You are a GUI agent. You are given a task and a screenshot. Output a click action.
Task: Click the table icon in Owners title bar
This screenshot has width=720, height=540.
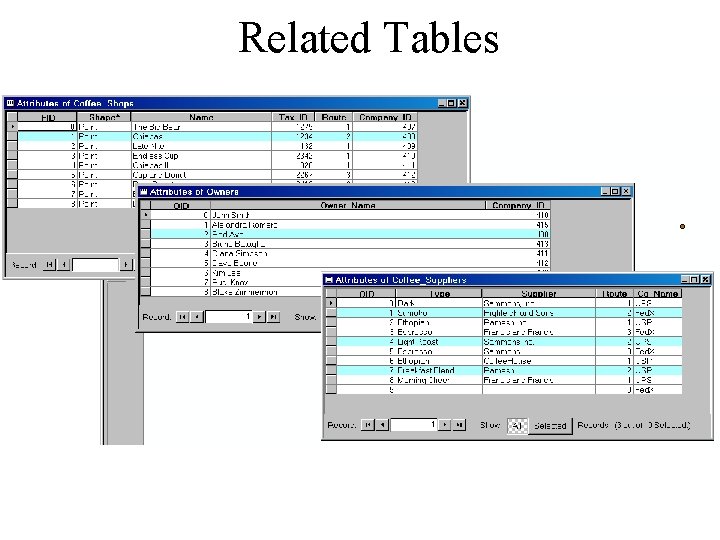click(144, 191)
